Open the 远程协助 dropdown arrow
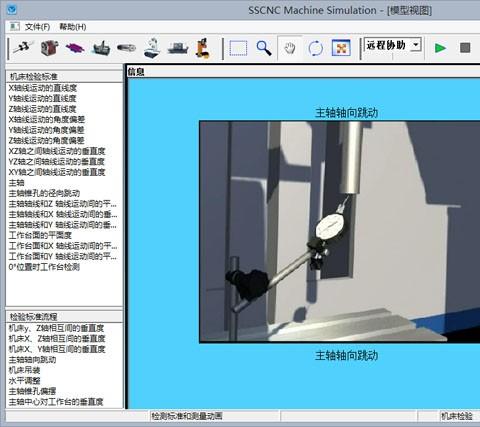Screen dimensions: 480x427 [416, 45]
